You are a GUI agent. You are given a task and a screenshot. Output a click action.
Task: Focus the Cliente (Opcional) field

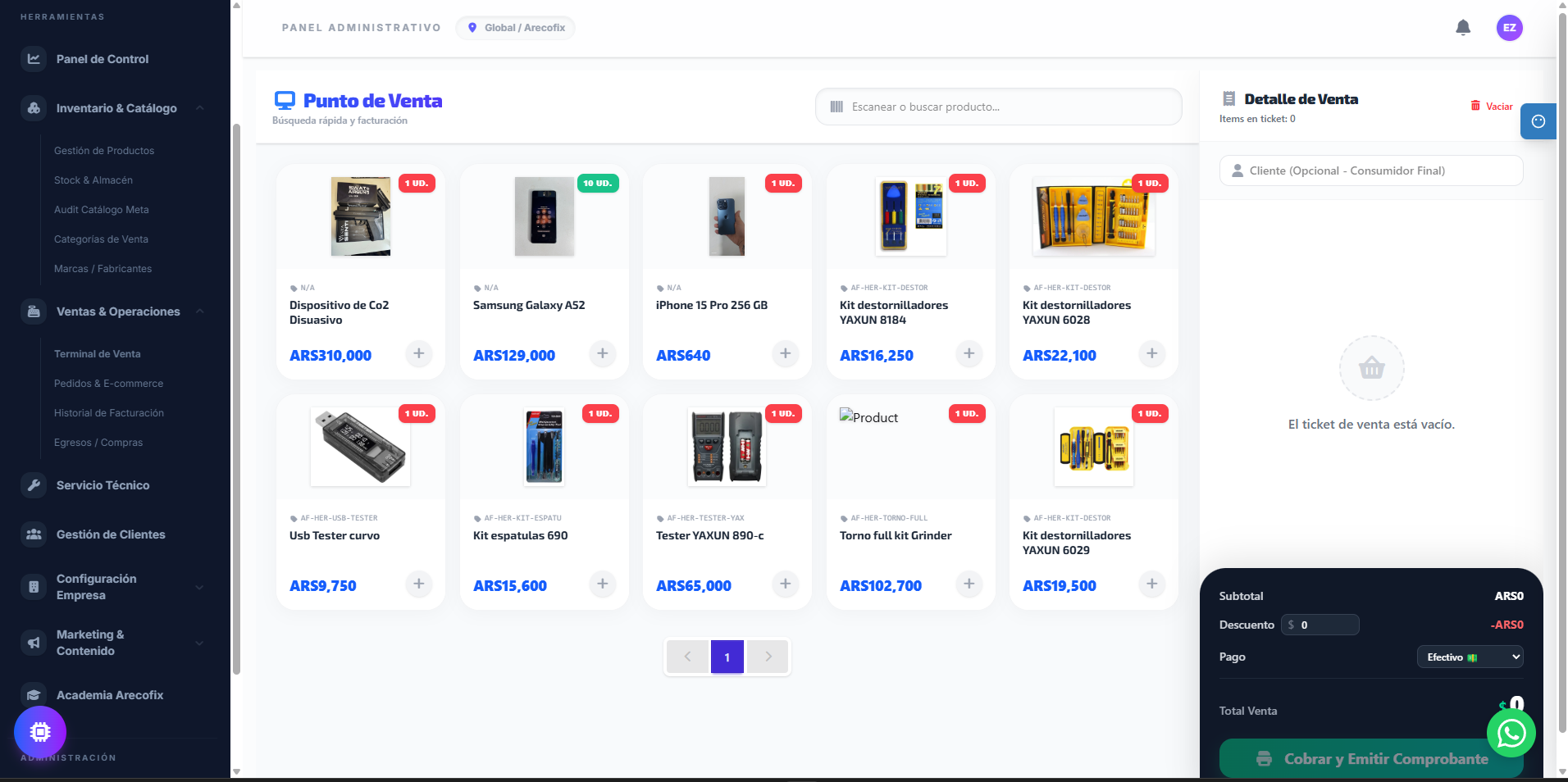pyautogui.click(x=1371, y=170)
